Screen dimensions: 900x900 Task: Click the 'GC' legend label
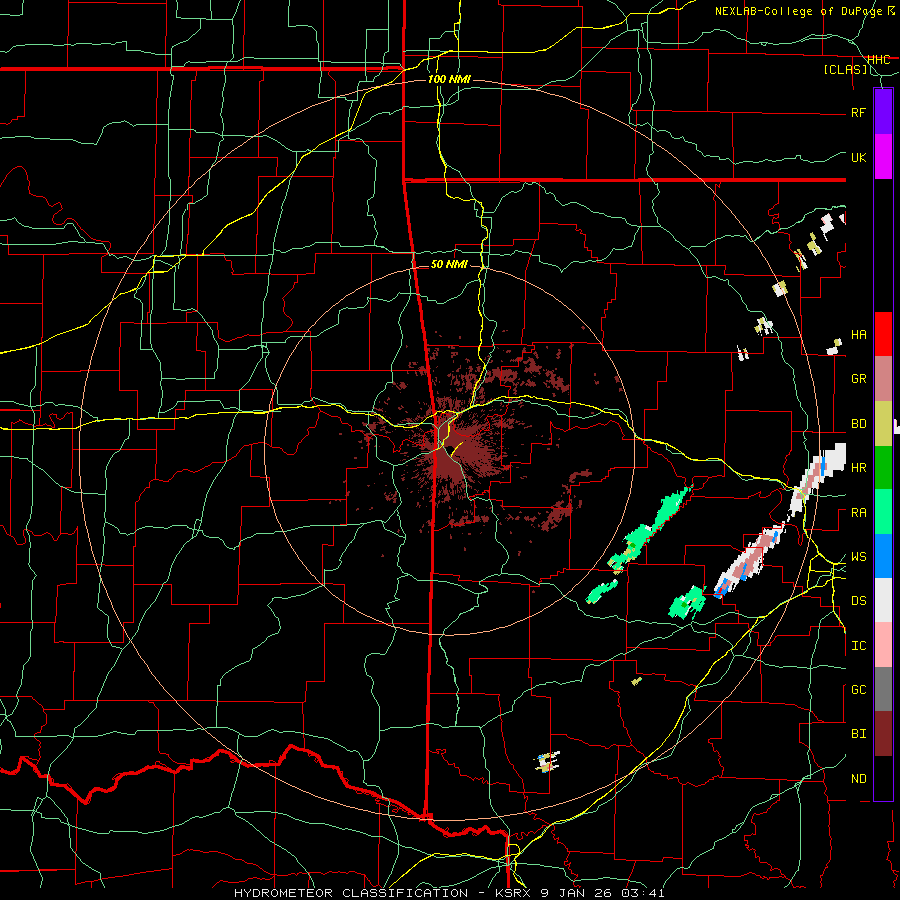coord(858,690)
